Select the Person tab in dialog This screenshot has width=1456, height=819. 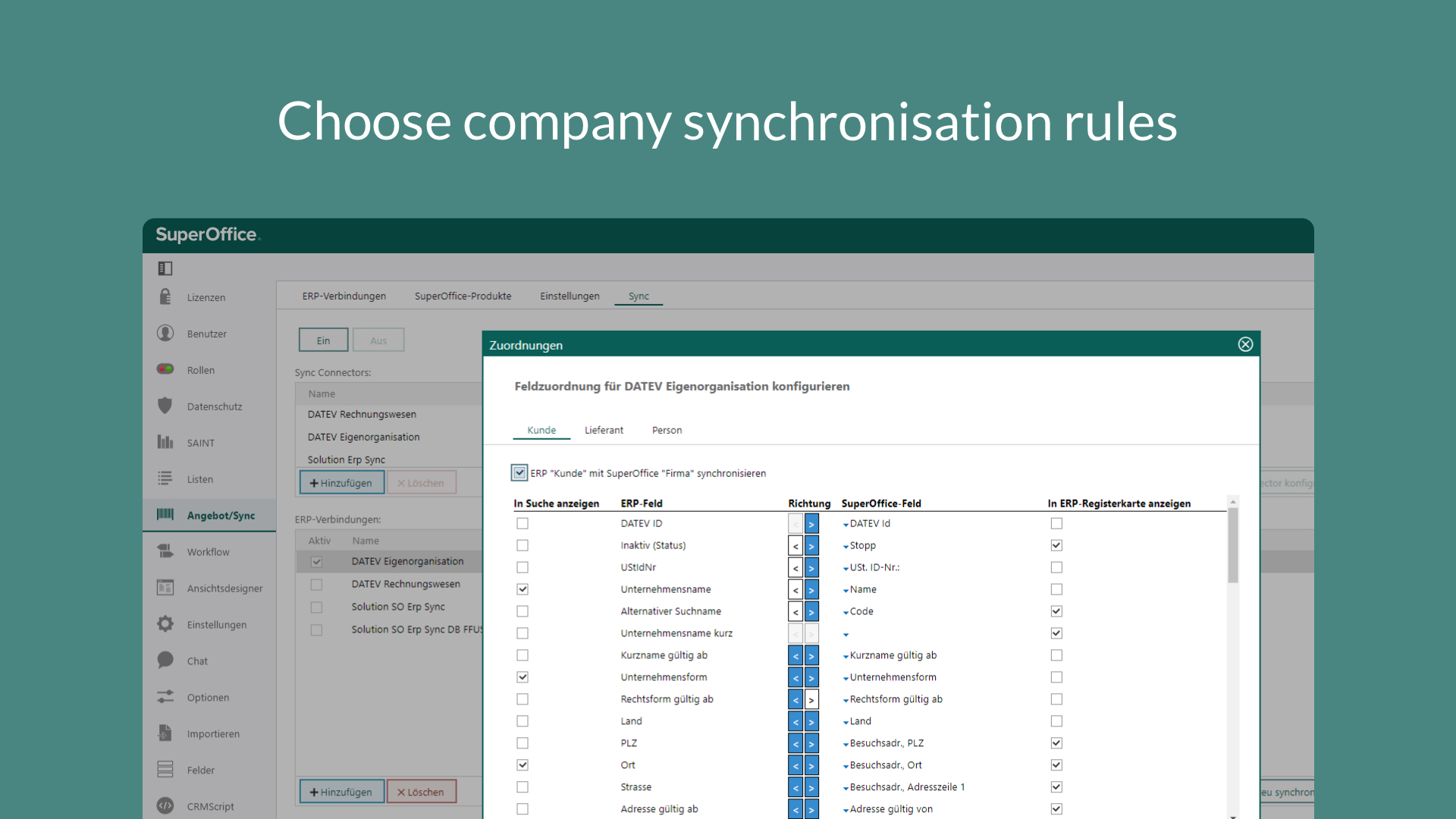pos(667,431)
